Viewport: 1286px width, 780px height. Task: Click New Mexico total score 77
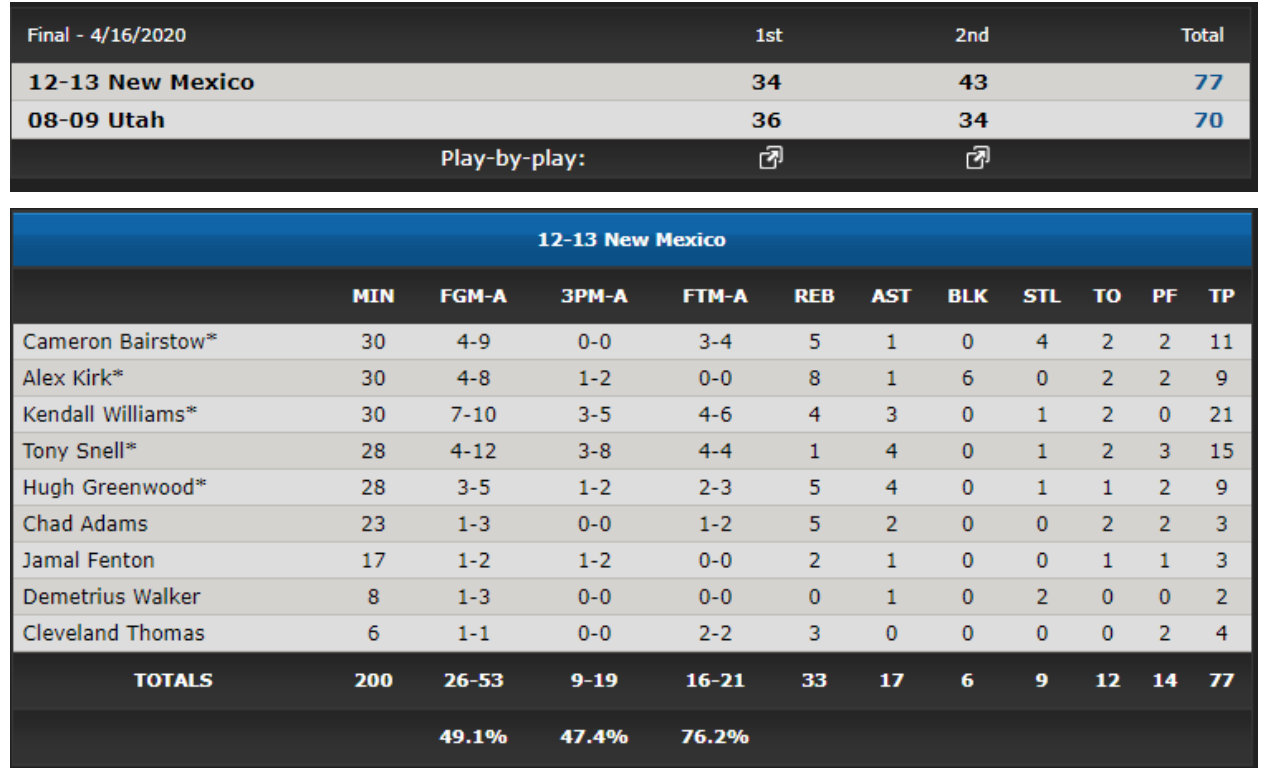click(1208, 82)
